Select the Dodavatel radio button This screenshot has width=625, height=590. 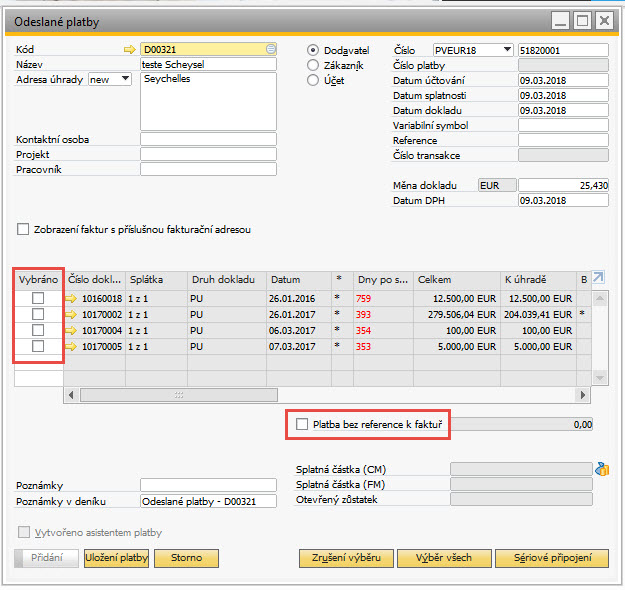click(x=313, y=50)
